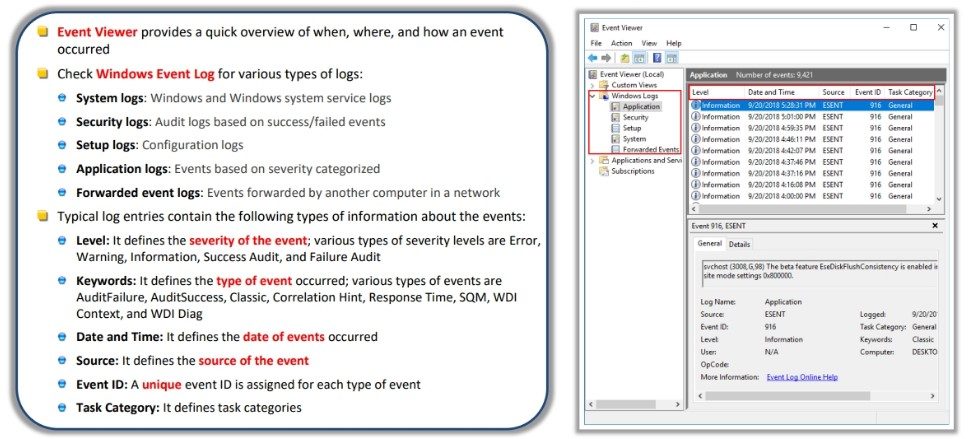Sort by the Source column header

point(835,92)
